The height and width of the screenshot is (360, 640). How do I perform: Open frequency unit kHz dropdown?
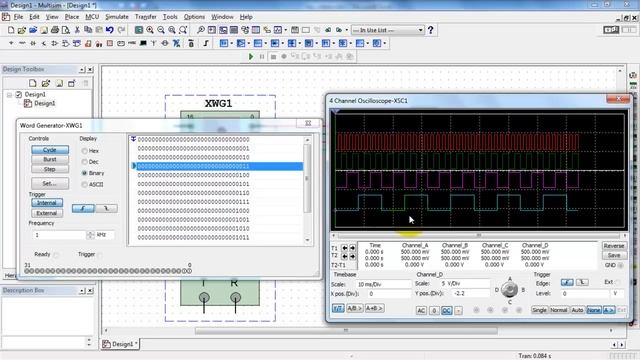(104, 235)
